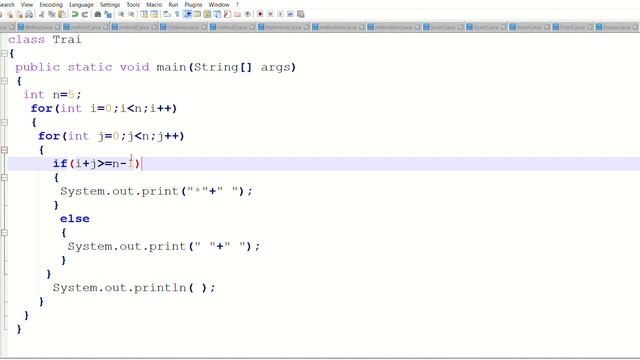
Task: Click the Save Recorded Macro icon
Action: tap(300, 14)
